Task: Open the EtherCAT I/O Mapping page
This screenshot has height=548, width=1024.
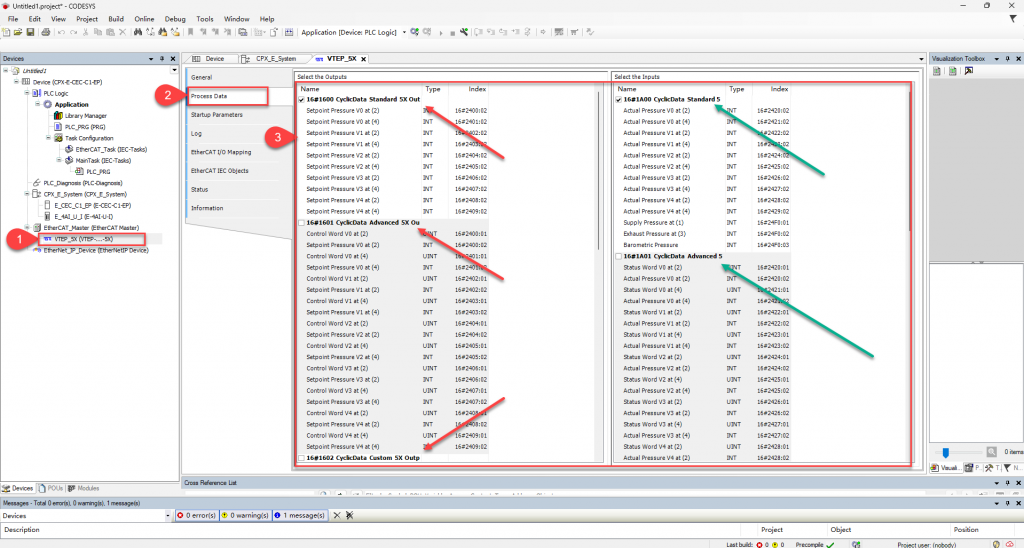Action: 221,152
